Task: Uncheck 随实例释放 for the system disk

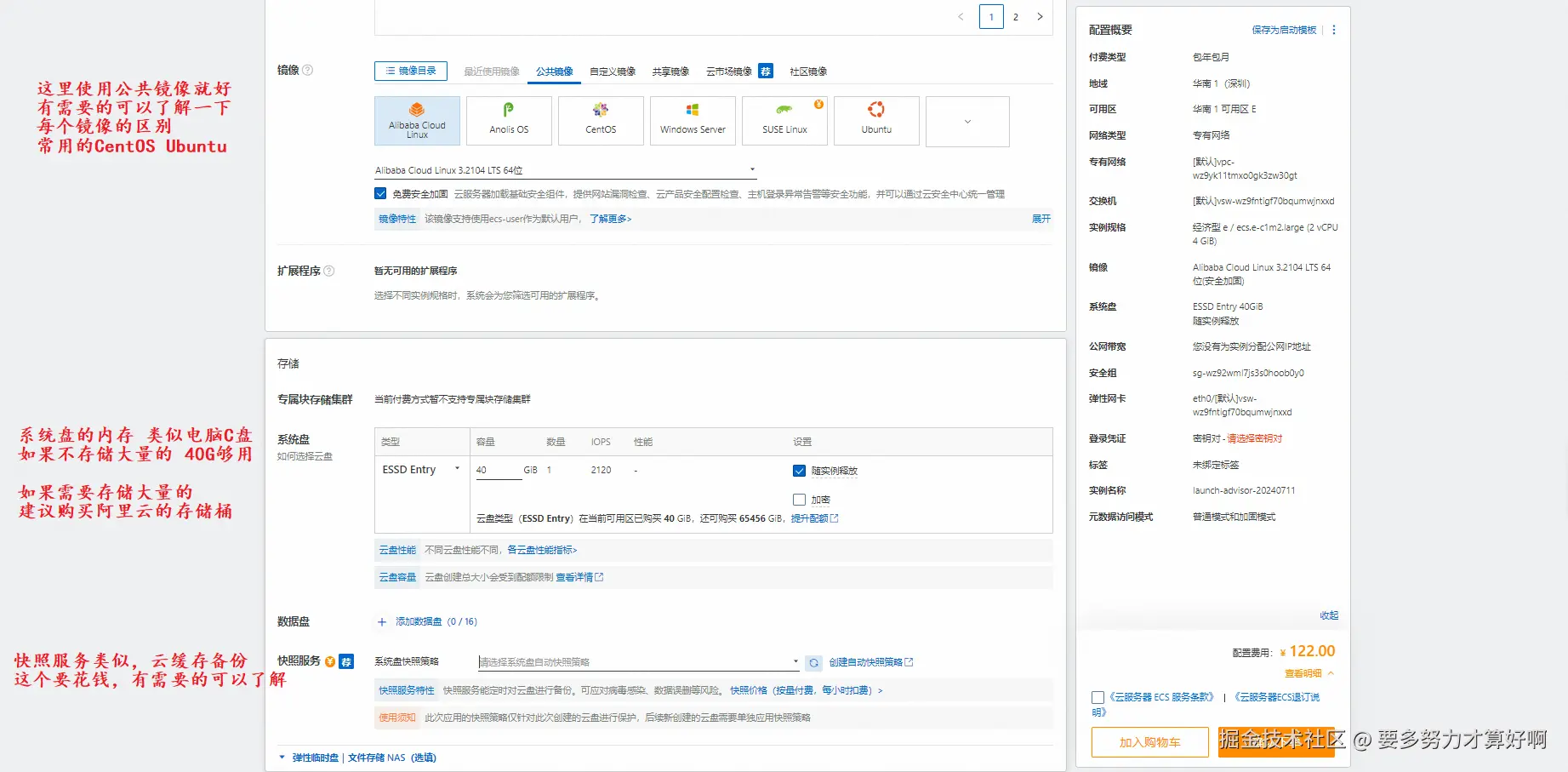Action: 799,471
